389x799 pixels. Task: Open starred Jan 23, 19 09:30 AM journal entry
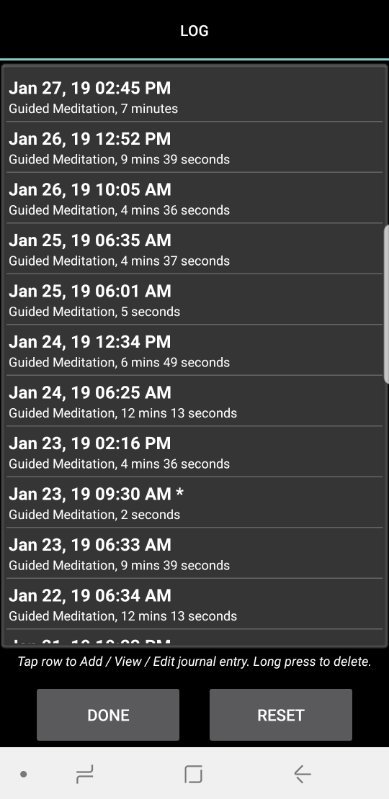(194, 502)
